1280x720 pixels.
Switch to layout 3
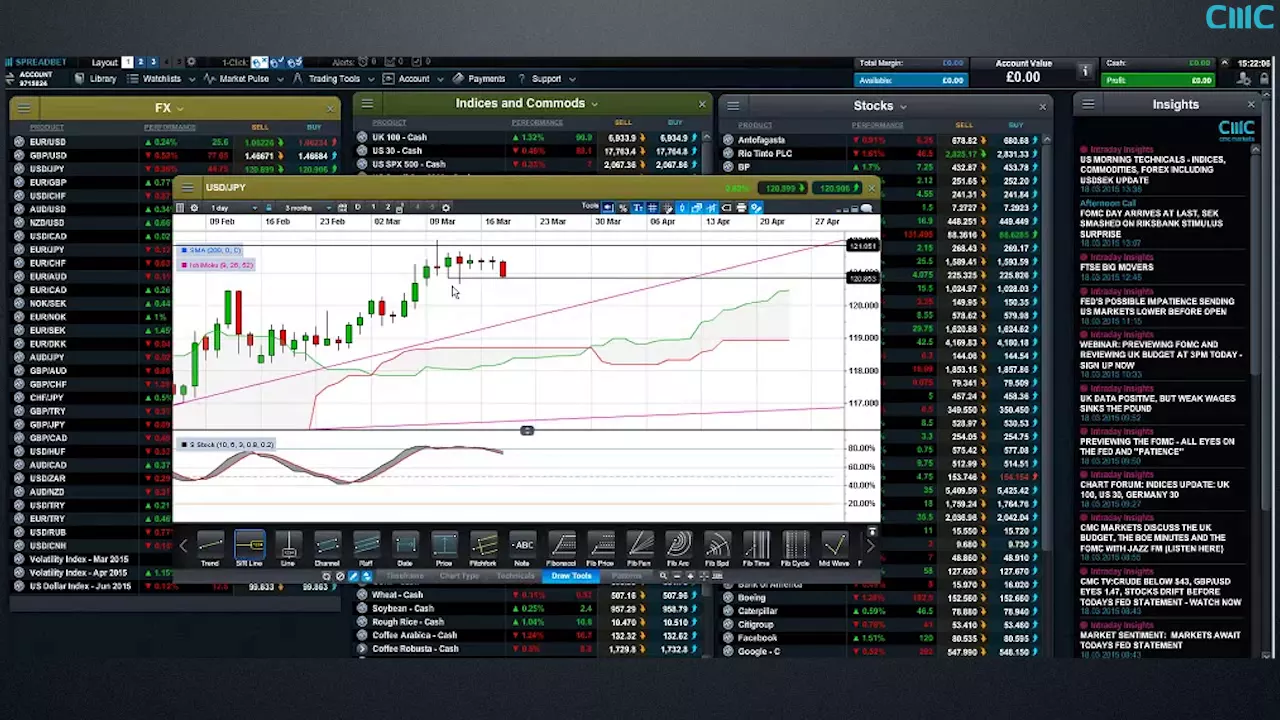153,62
